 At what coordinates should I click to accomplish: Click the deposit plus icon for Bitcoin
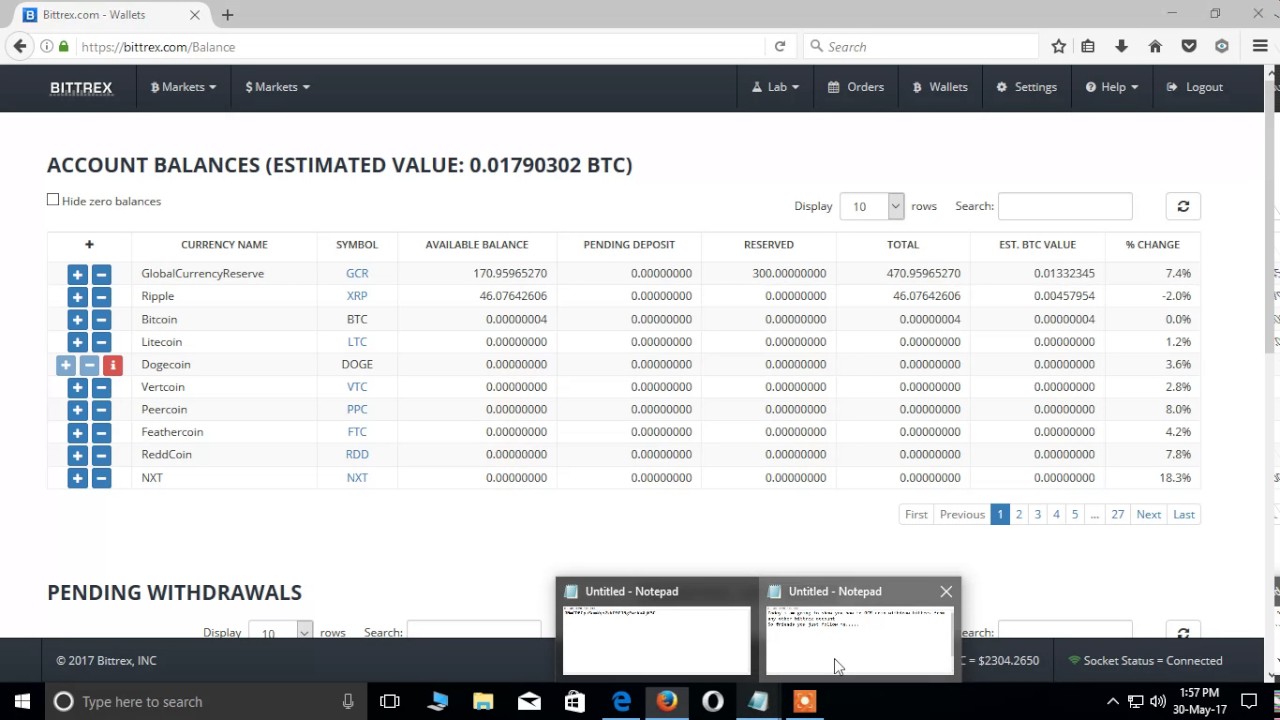tap(77, 319)
